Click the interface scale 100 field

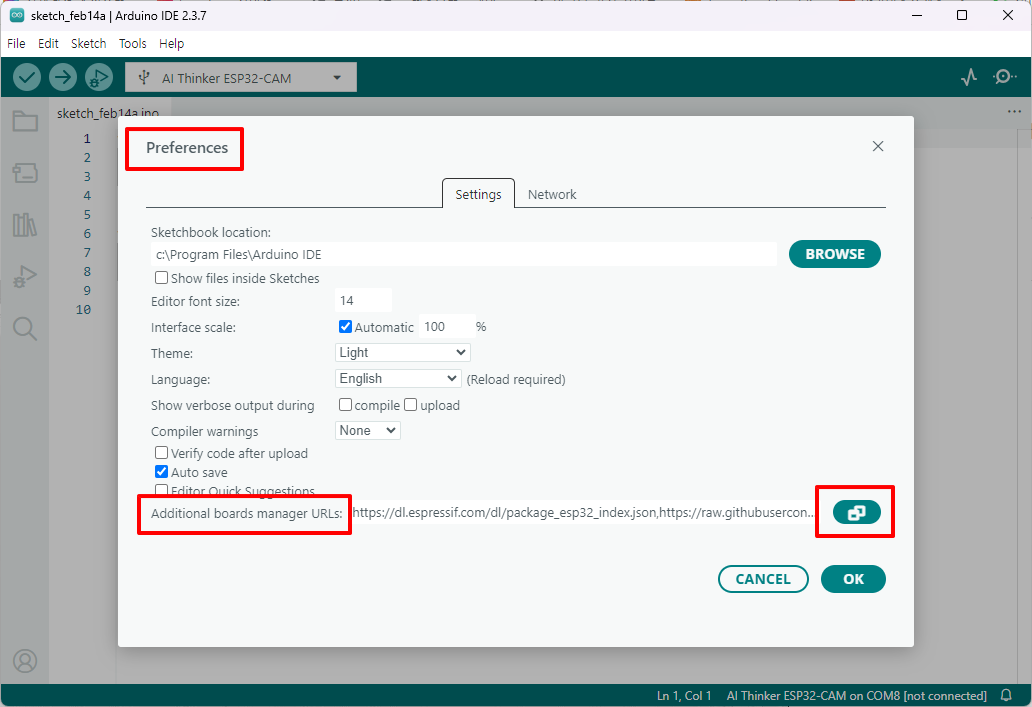(447, 327)
